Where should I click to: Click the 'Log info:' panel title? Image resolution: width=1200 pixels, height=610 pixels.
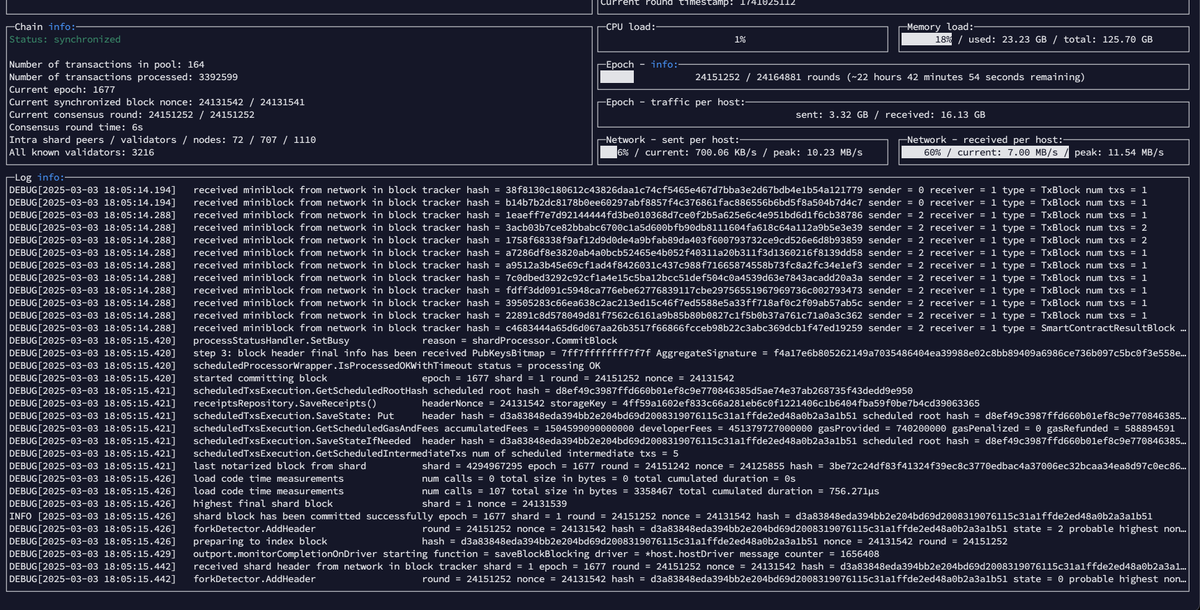click(x=38, y=177)
